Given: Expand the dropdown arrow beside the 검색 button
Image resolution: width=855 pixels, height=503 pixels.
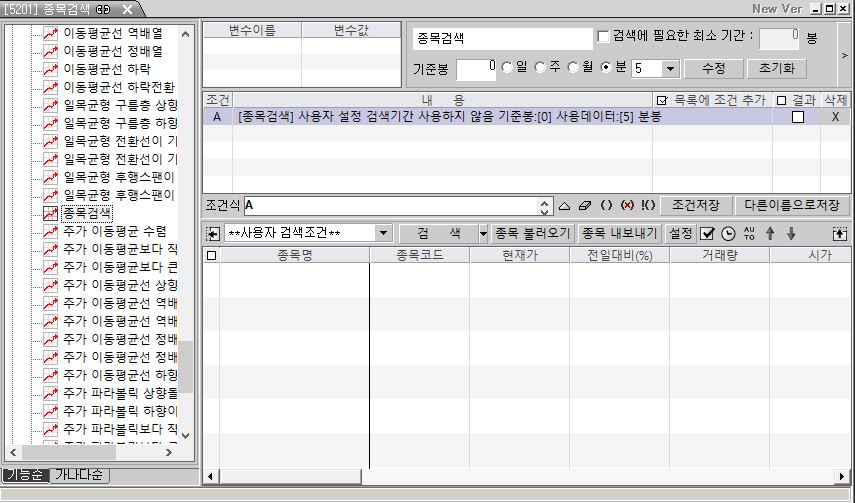Looking at the screenshot, I should (x=483, y=233).
